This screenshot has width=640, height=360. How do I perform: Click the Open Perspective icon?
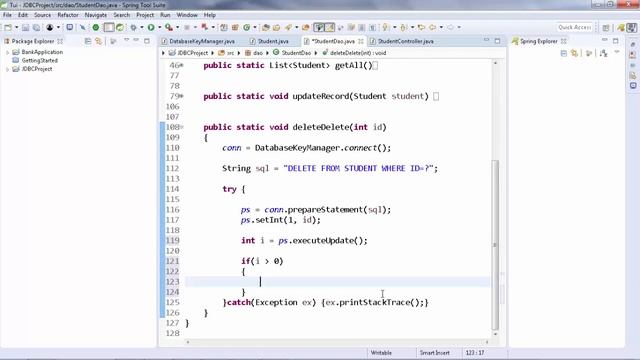tap(606, 27)
